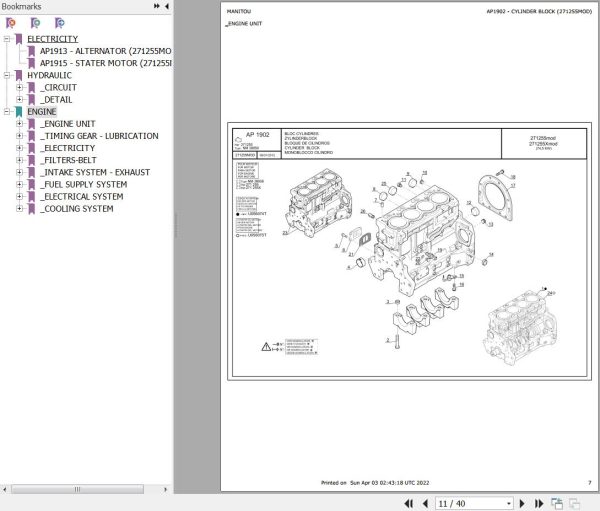This screenshot has width=600, height=511.
Task: Open the page number dropdown arrow
Action: tap(509, 504)
